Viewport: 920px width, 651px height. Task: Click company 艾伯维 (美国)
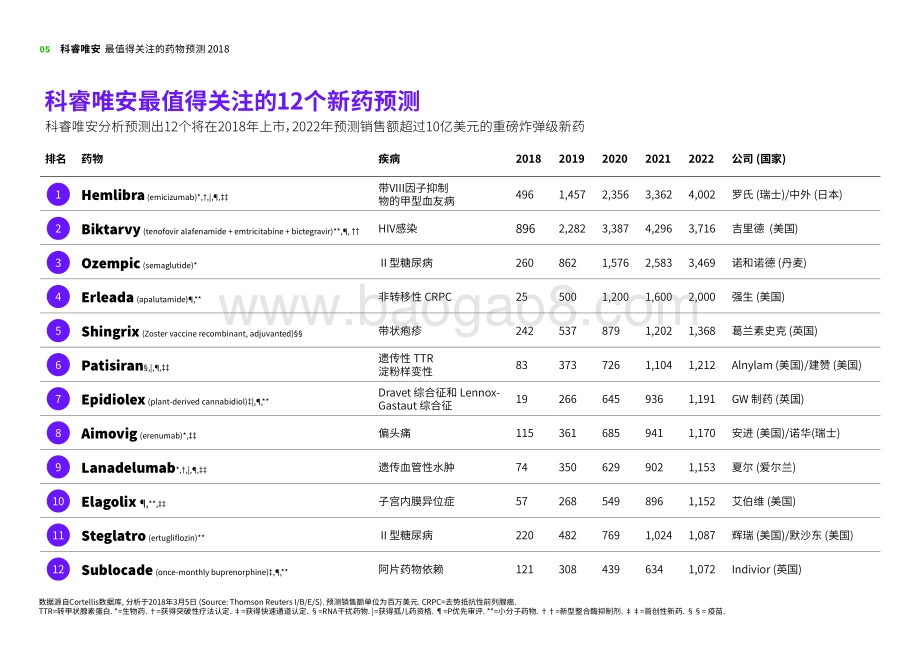[x=763, y=501]
